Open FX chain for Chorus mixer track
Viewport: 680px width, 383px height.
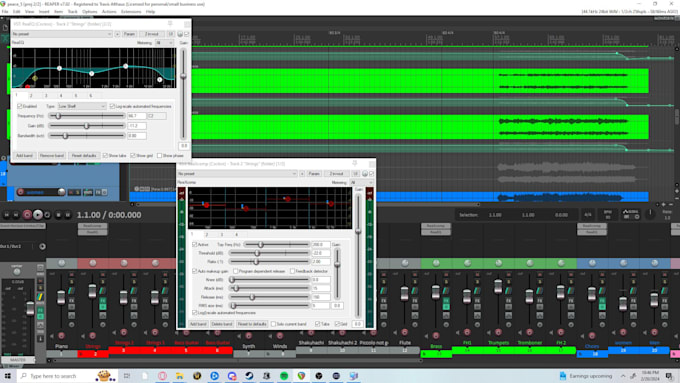(602, 301)
